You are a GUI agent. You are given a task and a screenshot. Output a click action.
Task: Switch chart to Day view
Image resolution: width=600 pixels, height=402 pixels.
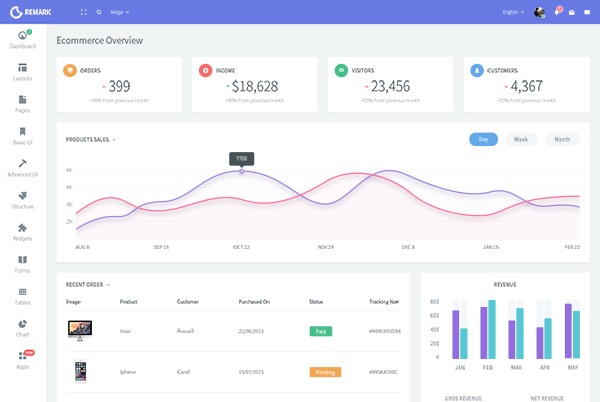[483, 139]
